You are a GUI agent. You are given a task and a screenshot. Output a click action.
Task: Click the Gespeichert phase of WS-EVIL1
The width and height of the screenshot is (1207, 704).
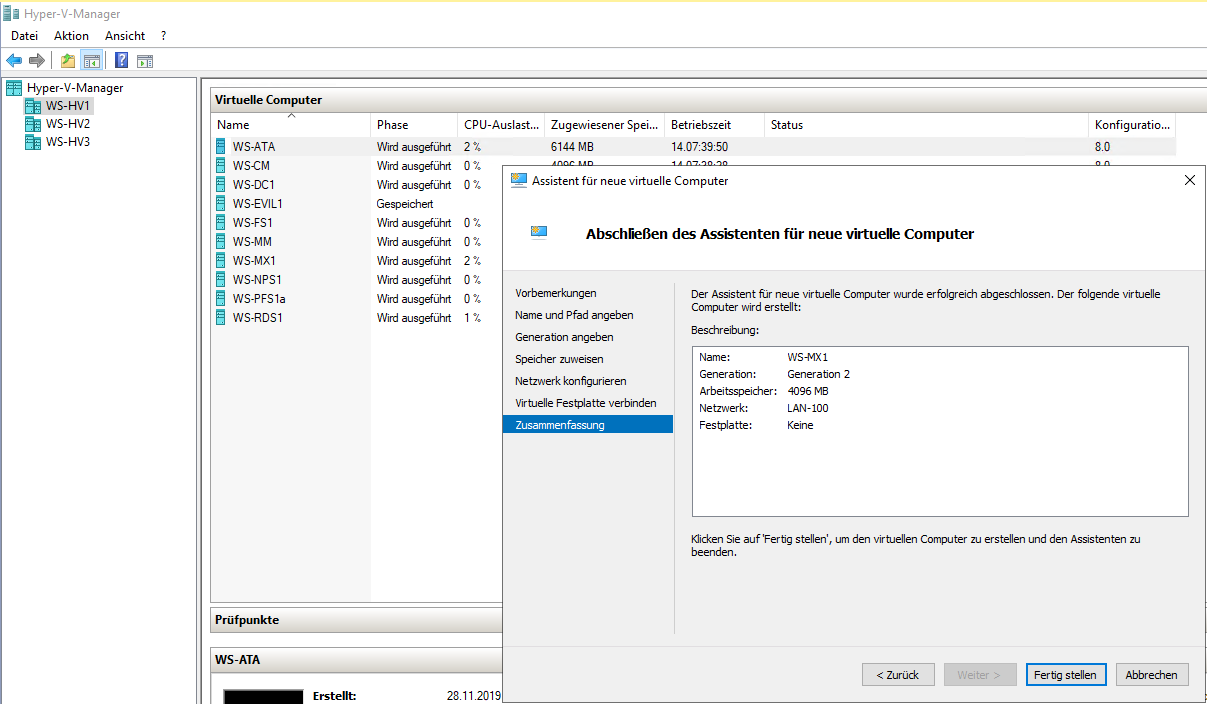405,203
